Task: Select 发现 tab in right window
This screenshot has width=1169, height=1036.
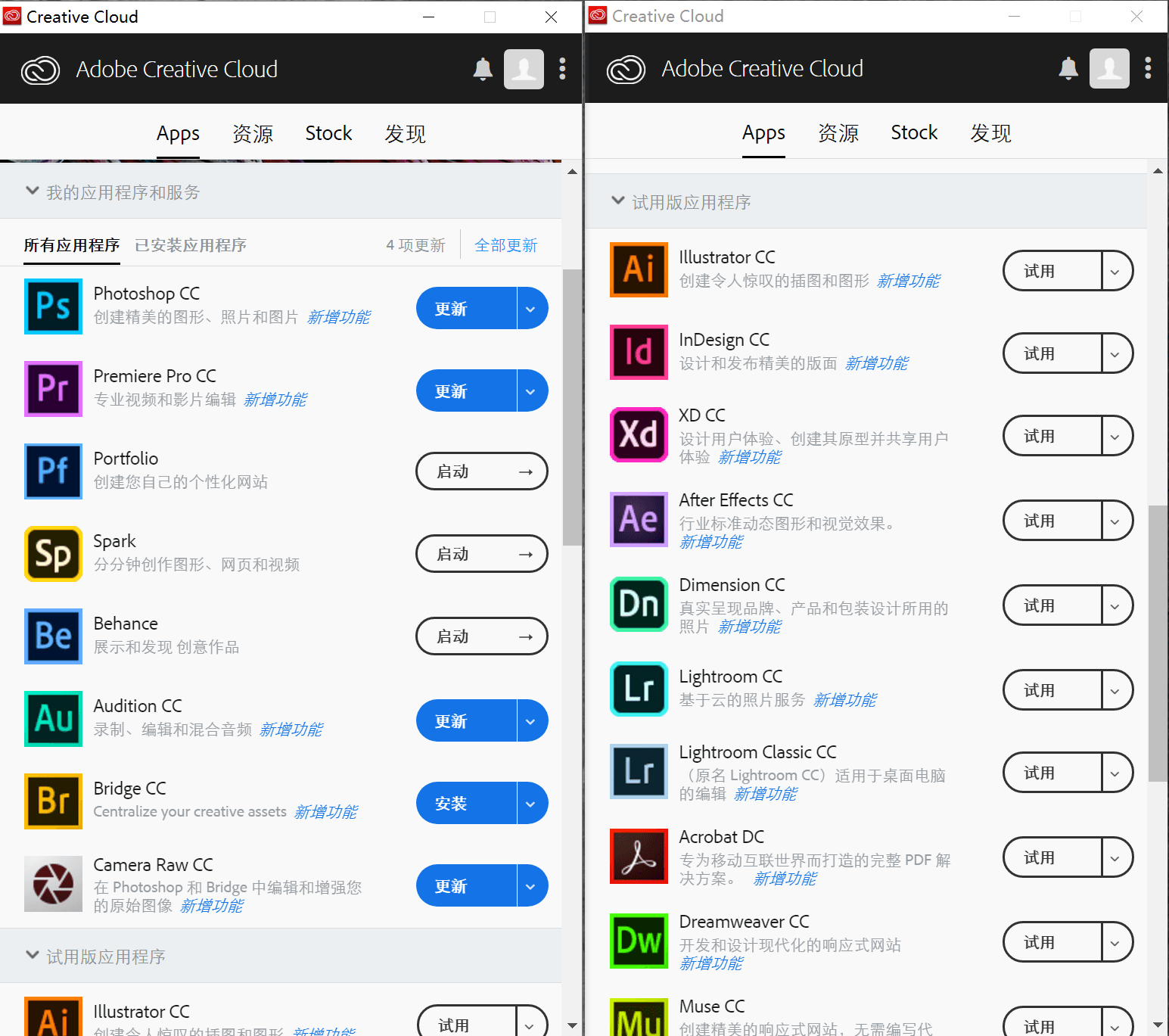Action: (x=990, y=133)
